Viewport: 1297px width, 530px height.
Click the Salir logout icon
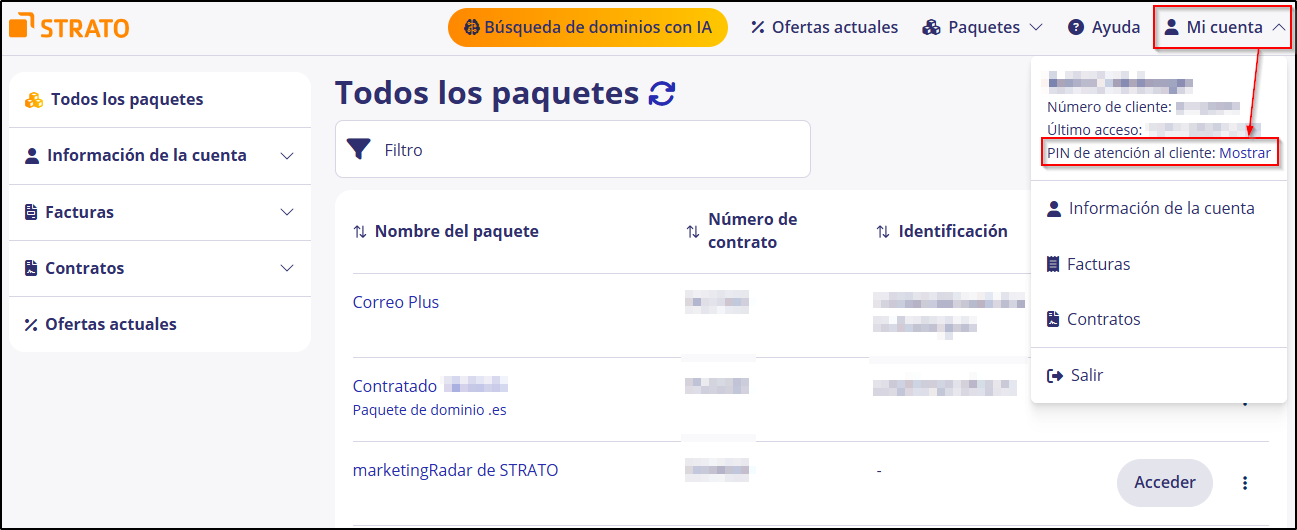pos(1054,376)
